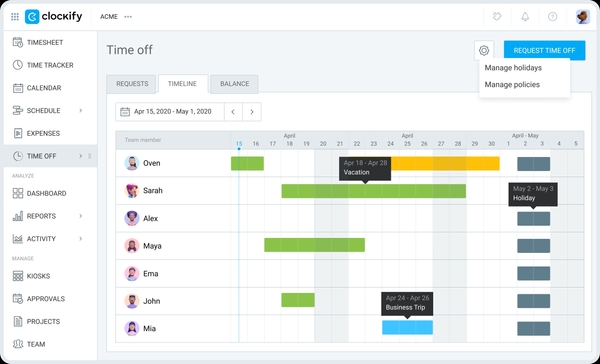Screen dimensions: 600x364
Task: Click the settings gear icon
Action: point(484,51)
